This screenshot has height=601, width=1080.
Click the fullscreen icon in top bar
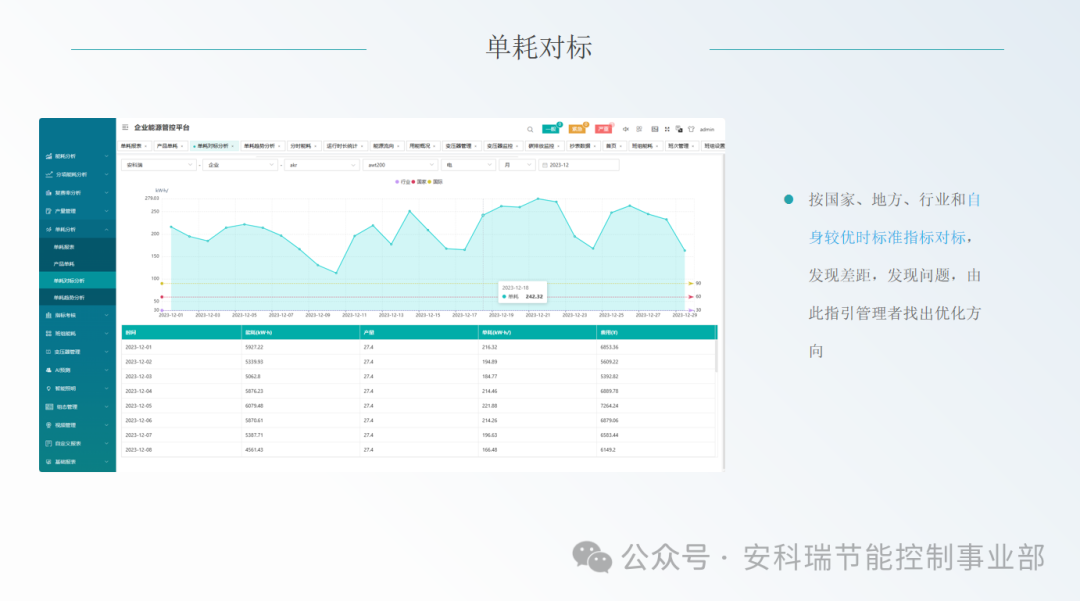pyautogui.click(x=668, y=129)
